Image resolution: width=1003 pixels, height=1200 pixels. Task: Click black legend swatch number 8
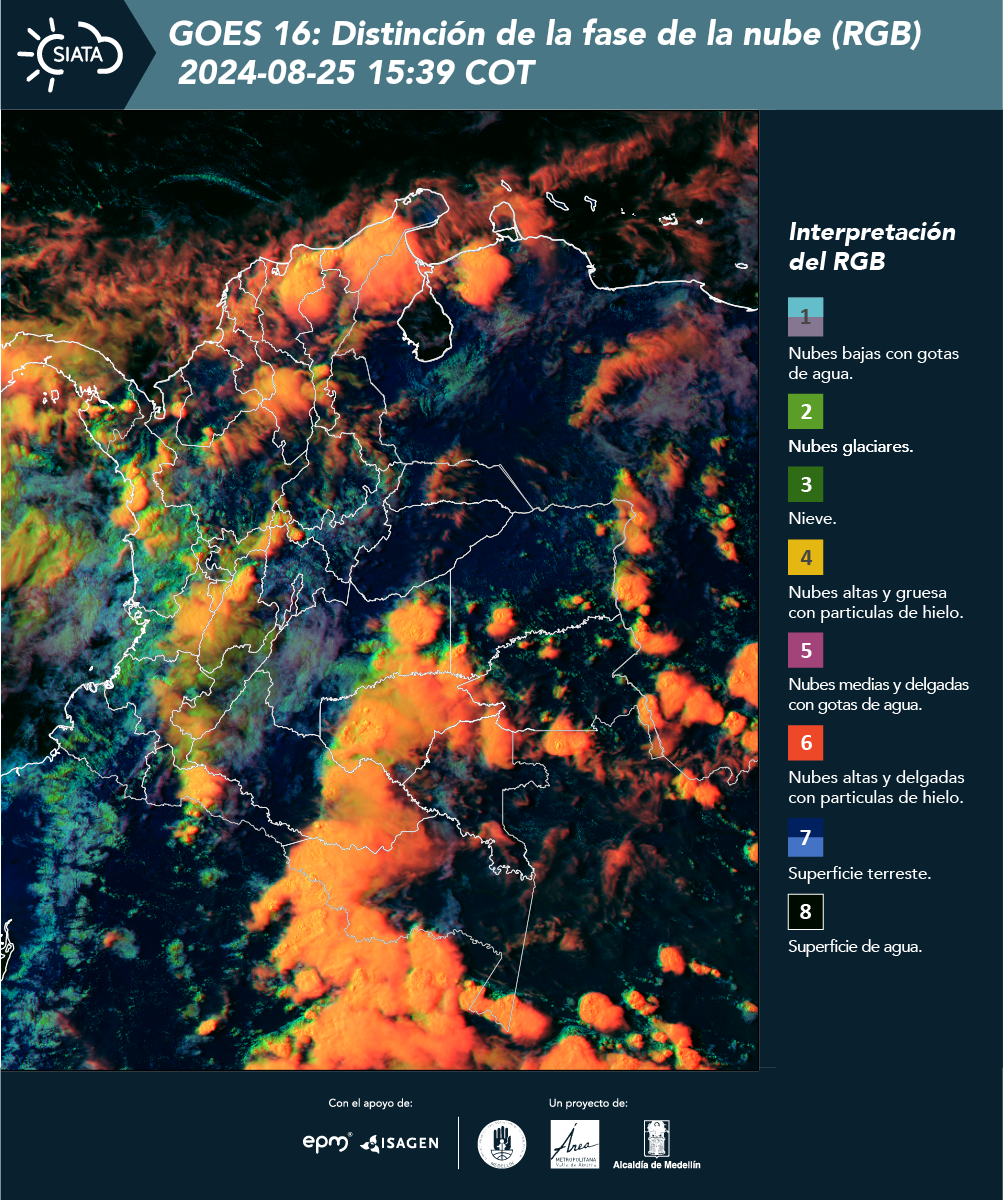click(805, 912)
